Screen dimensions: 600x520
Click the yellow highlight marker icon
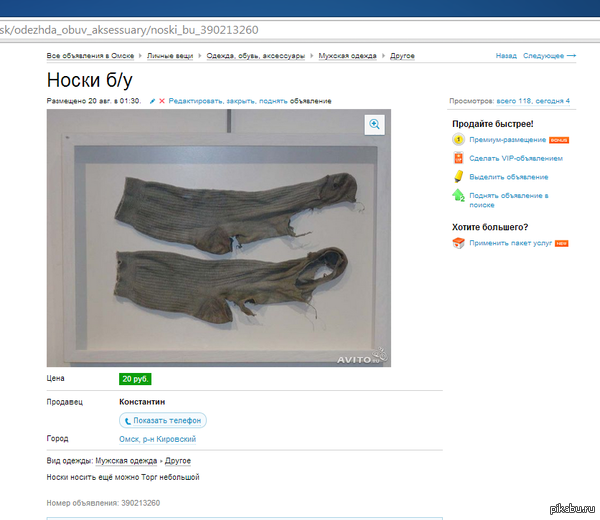(458, 177)
